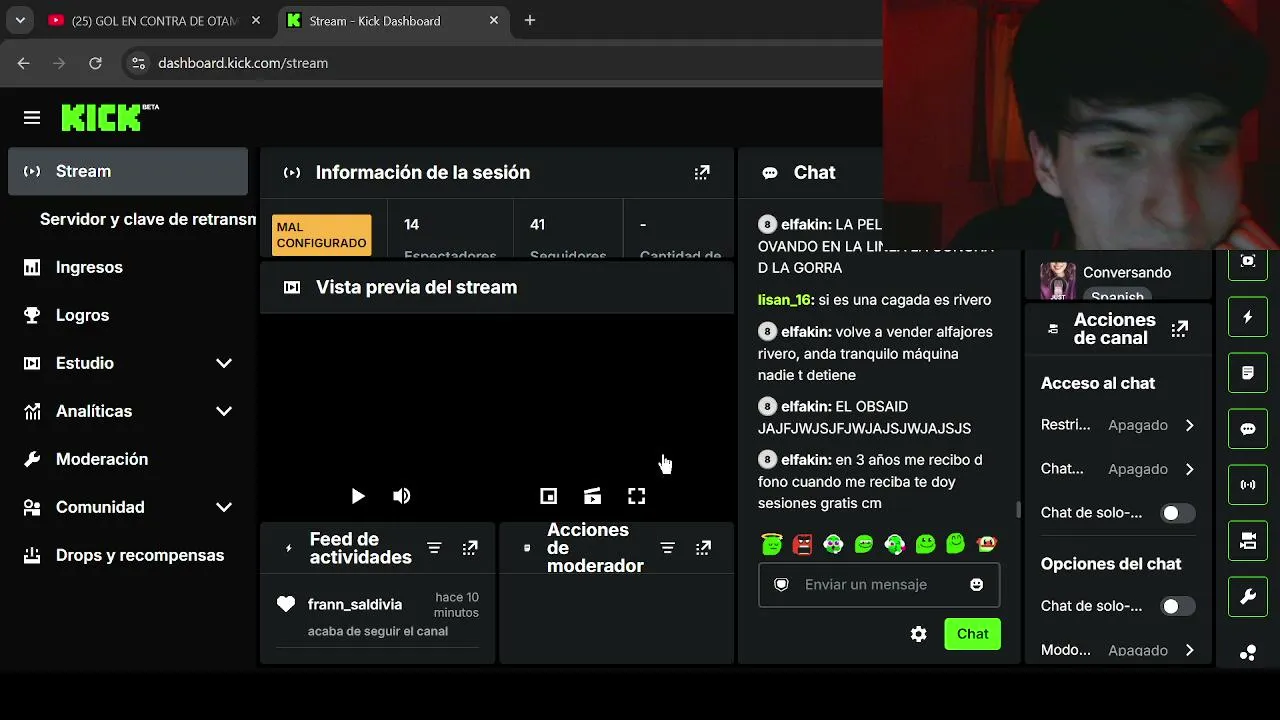Open the hamburger menu beside the Kick logo
This screenshot has width=1280, height=720.
click(32, 118)
